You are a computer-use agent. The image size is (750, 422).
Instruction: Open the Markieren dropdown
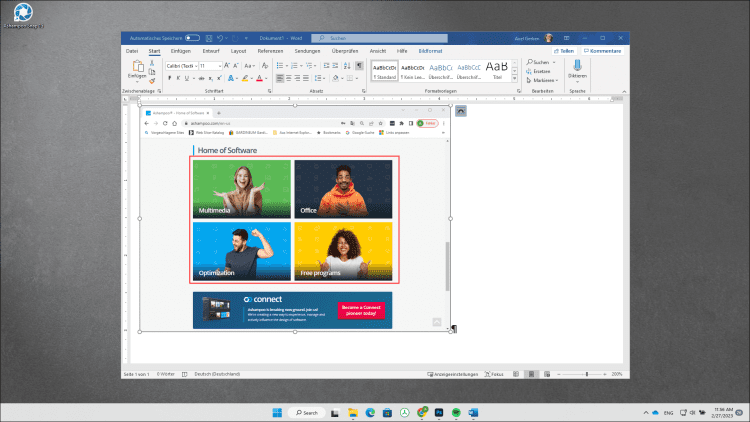[x=542, y=80]
